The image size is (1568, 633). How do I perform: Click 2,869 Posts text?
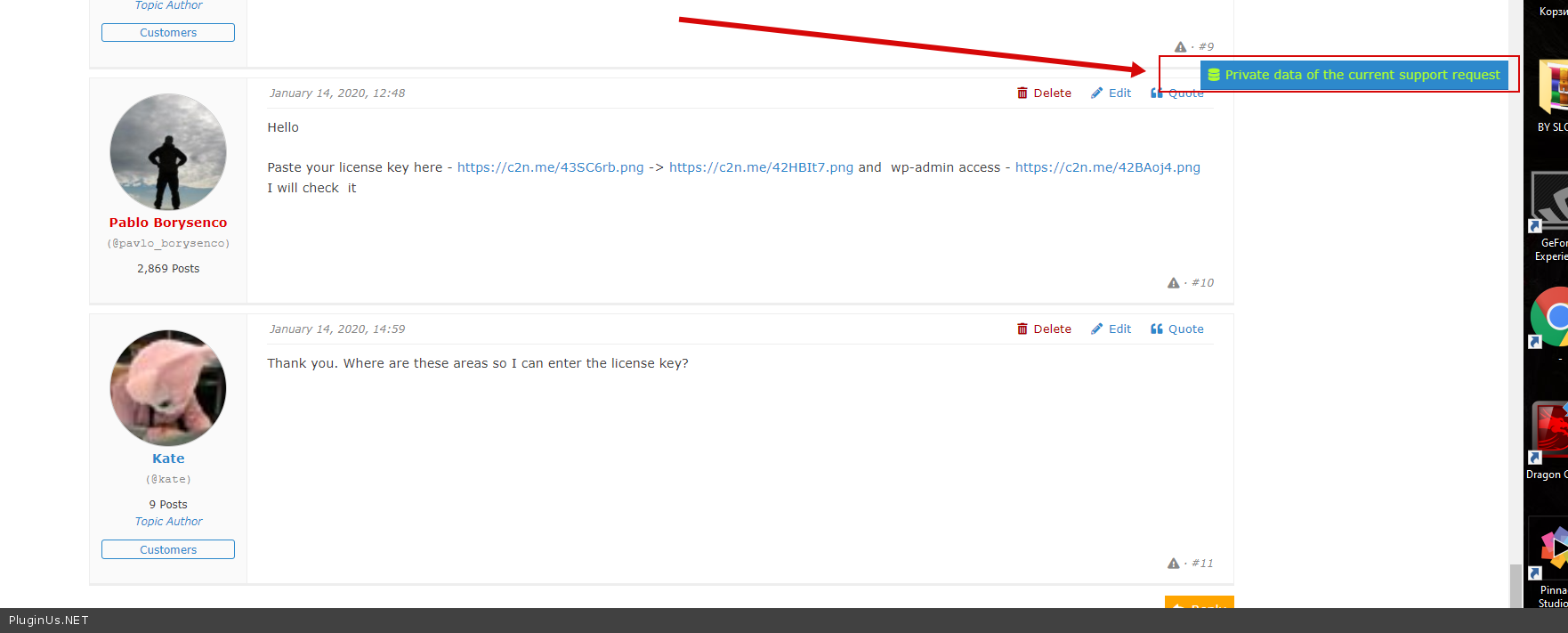tap(168, 269)
